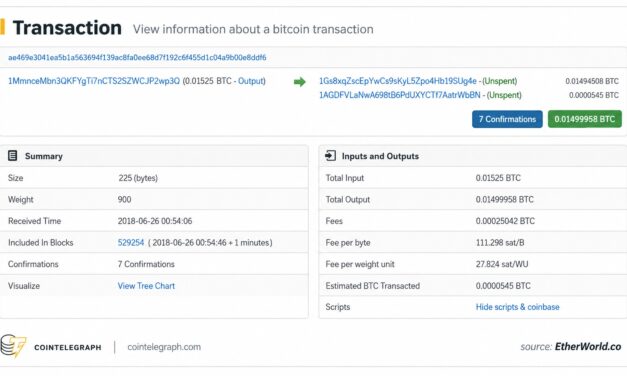Open transaction hash ae469e3041ea5b1a link
The image size is (627, 376).
(137, 58)
